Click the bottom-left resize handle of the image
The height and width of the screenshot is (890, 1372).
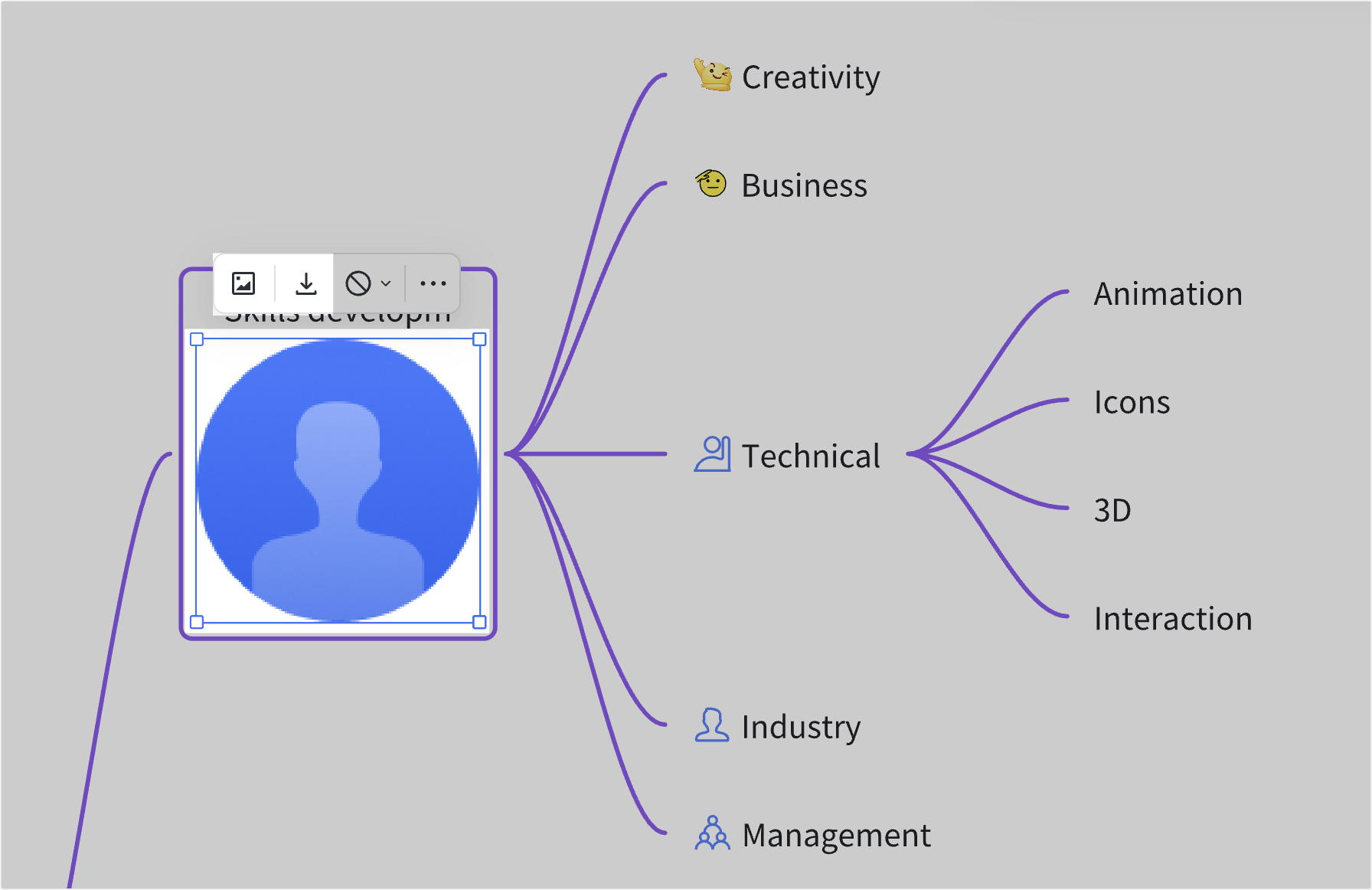[x=197, y=622]
